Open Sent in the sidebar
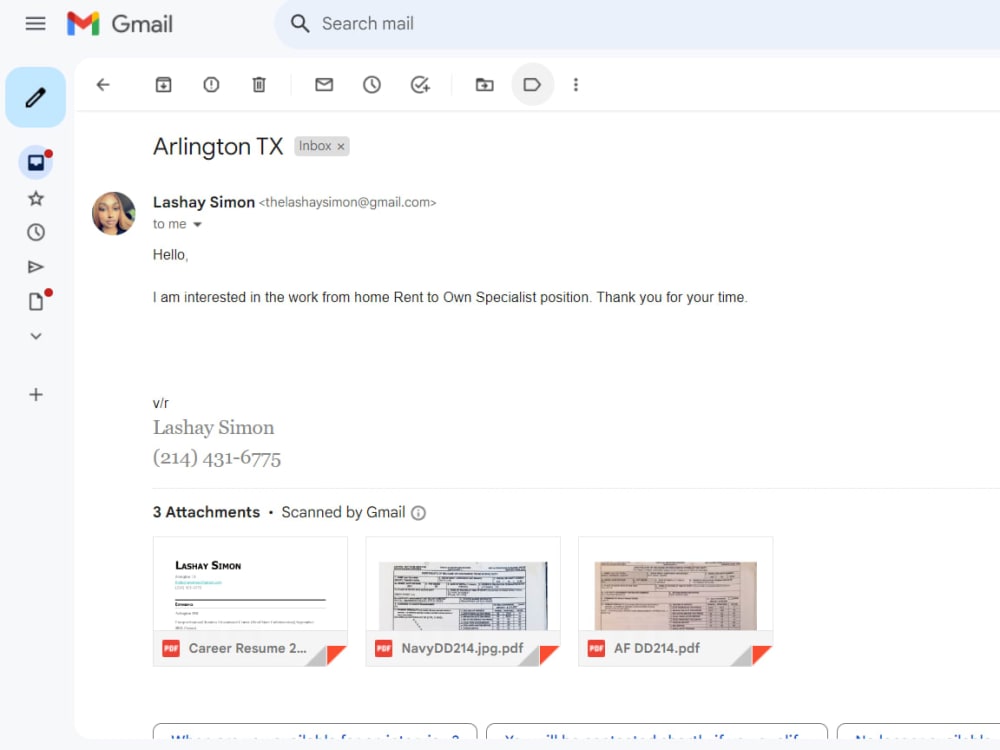Screen dimensions: 1000x750 coord(36,267)
